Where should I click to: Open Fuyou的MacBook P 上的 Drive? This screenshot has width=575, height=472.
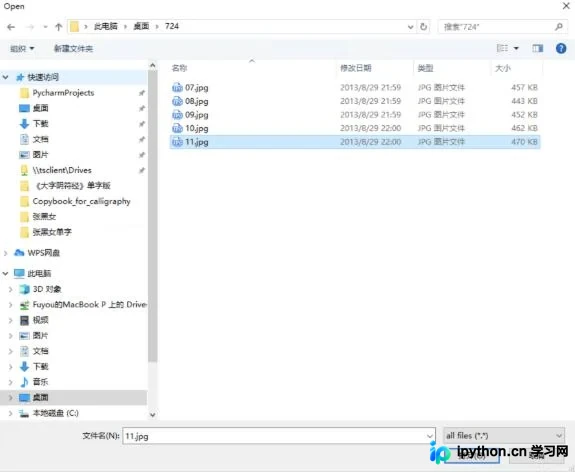[x=90, y=305]
